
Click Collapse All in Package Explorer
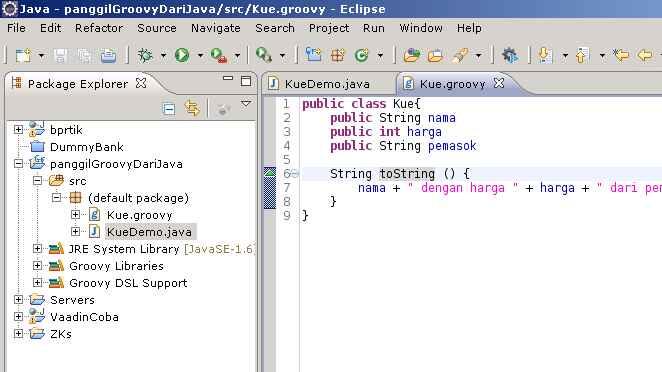click(168, 109)
